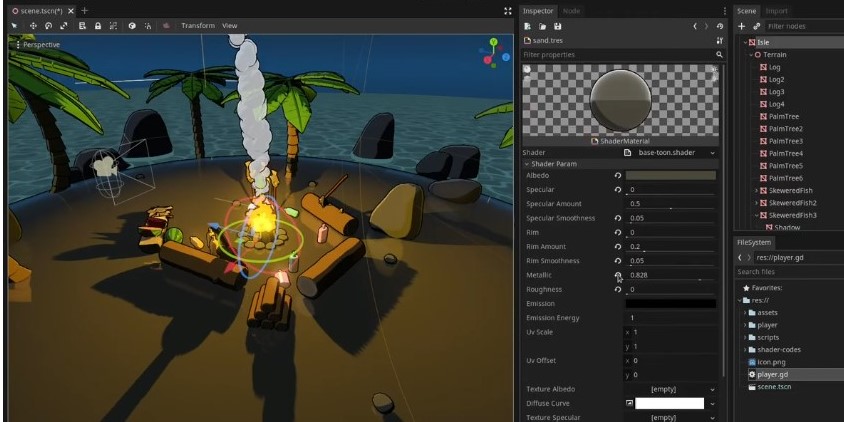
Task: Reset the Rim Amount property
Action: click(618, 247)
